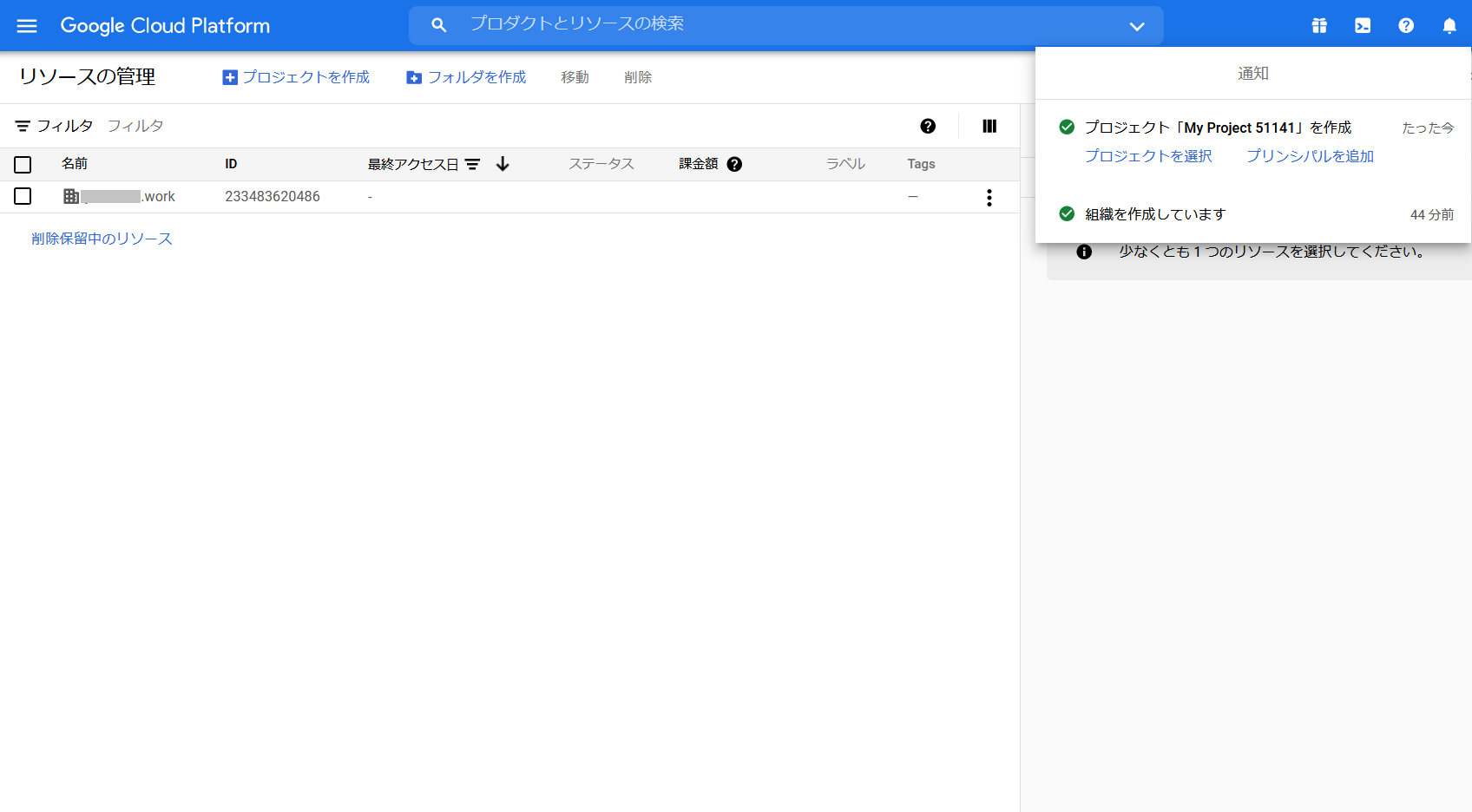The width and height of the screenshot is (1472, 812).
Task: Click the filter lines icon beside フィルタ
Action: 23,127
